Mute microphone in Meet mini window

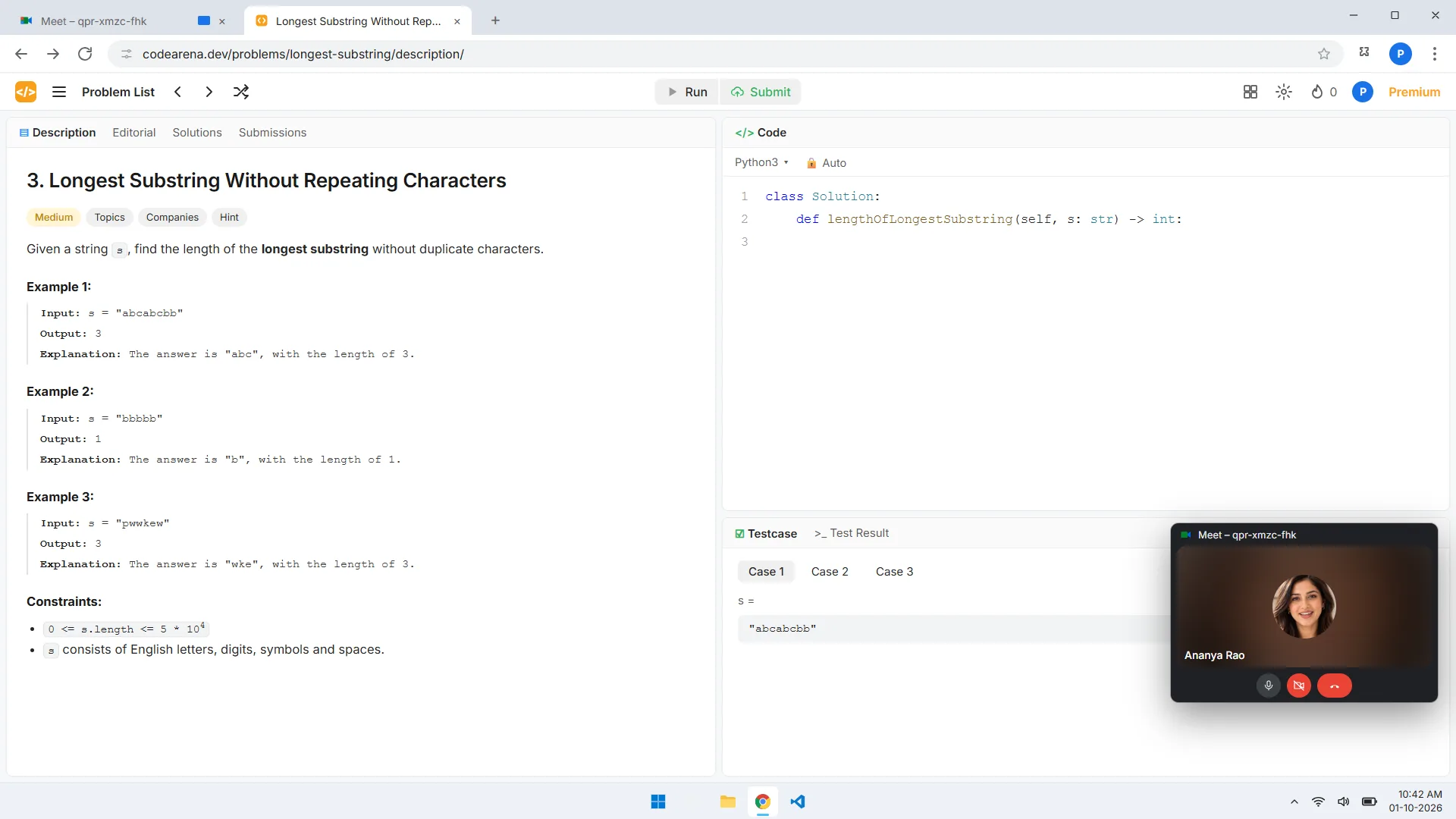click(1269, 686)
